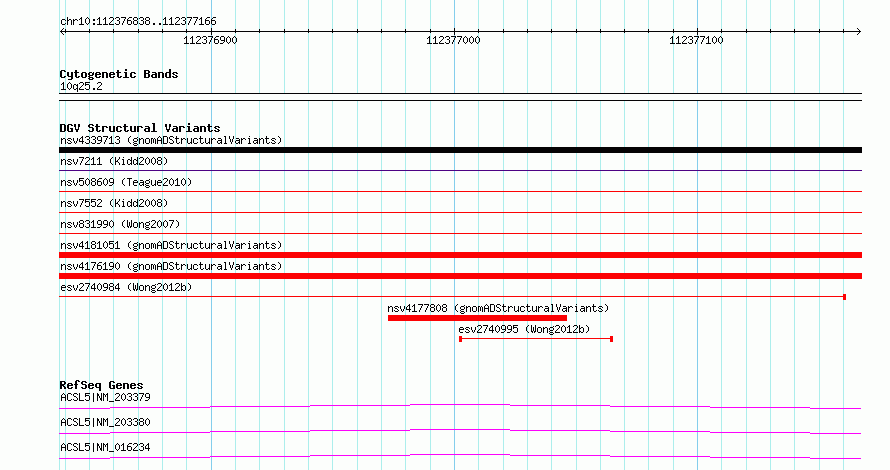Image resolution: width=890 pixels, height=470 pixels.
Task: Select variant esv2740995 (Wong2012b) label
Action: [x=524, y=329]
